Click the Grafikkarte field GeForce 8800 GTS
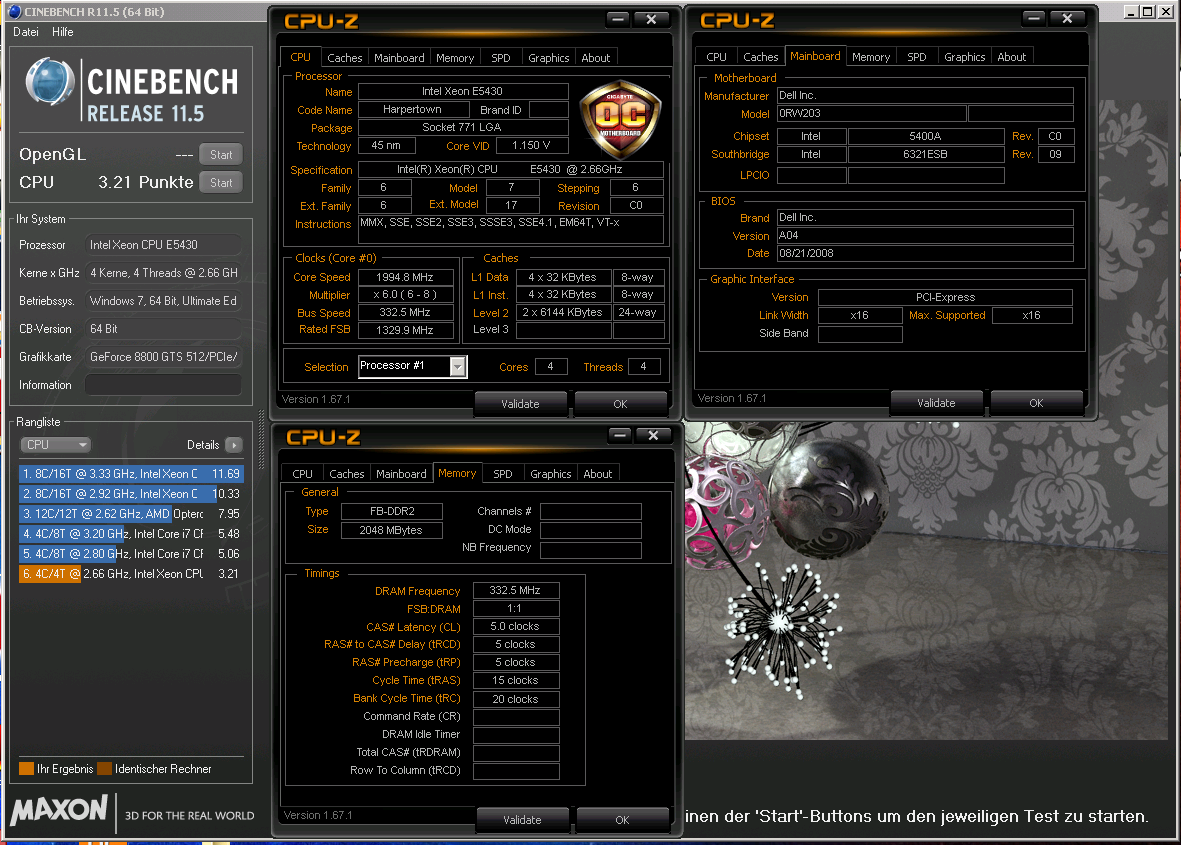This screenshot has height=845, width=1181. [x=163, y=357]
